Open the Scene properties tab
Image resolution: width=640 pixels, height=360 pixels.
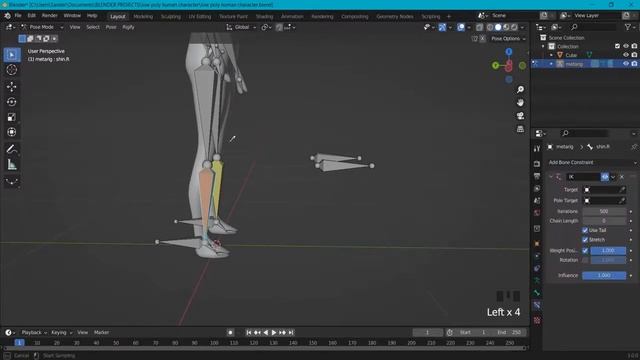pyautogui.click(x=537, y=200)
